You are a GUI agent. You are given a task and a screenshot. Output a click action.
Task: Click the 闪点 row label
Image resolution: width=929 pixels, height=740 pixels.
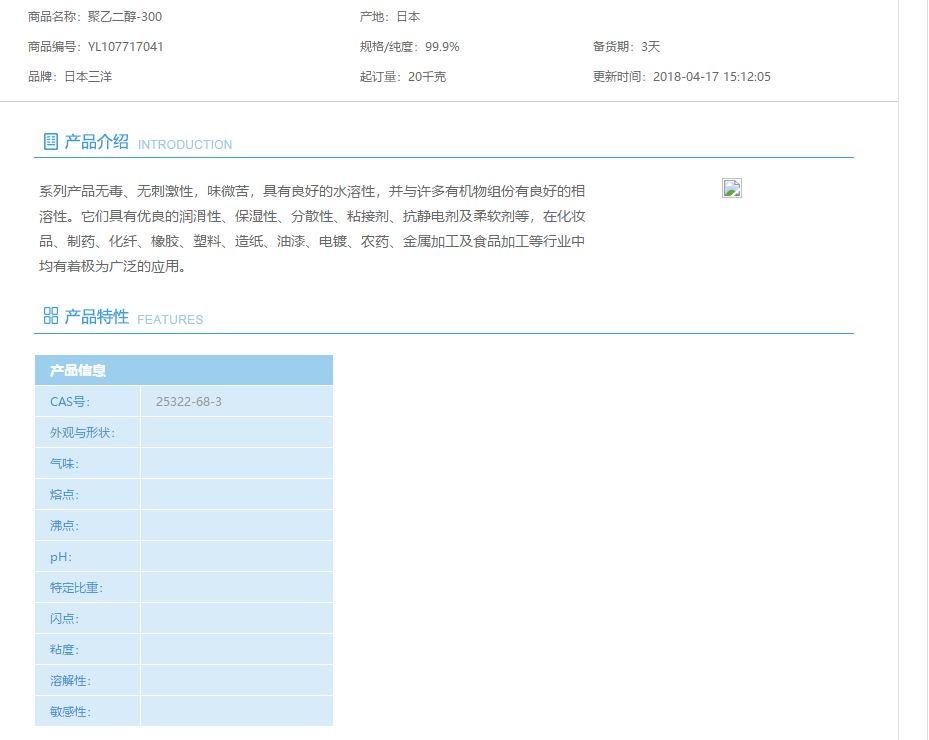tap(64, 619)
